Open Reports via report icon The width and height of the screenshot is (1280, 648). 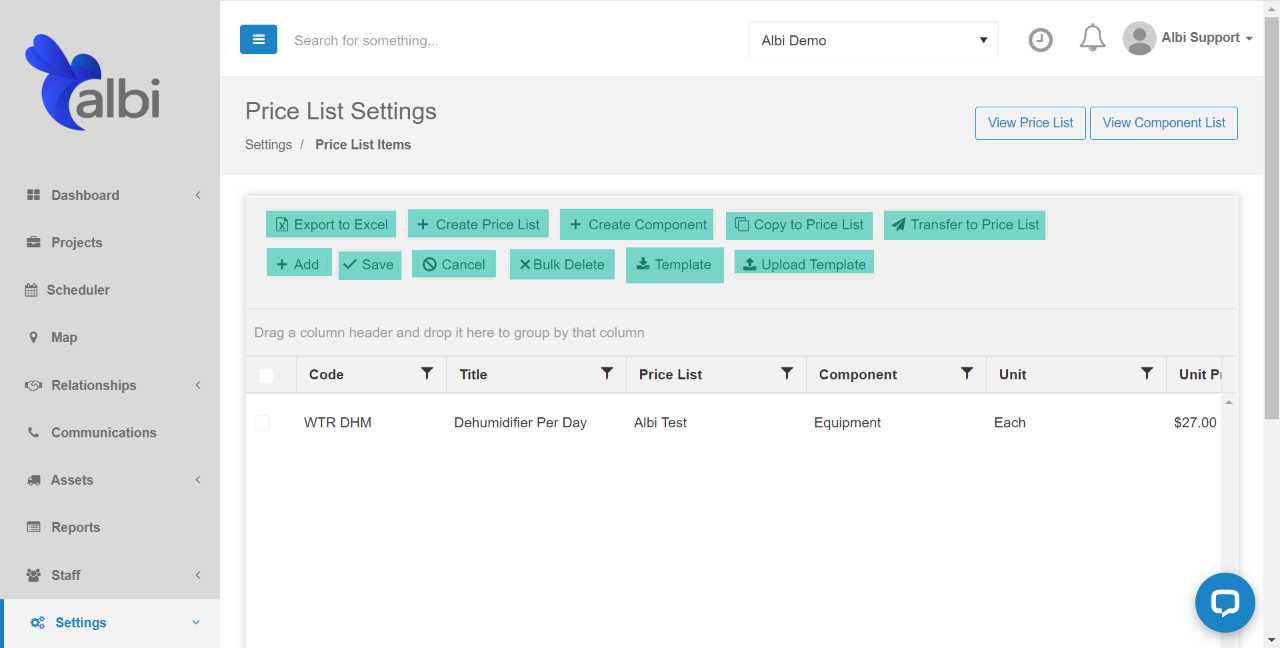coord(35,527)
